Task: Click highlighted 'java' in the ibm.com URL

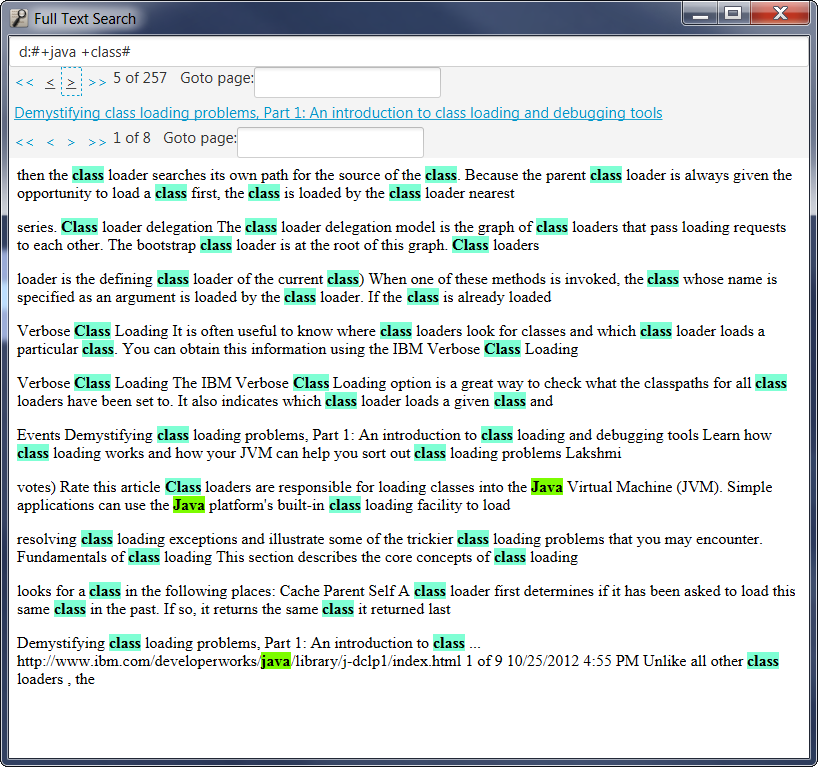Action: 275,662
